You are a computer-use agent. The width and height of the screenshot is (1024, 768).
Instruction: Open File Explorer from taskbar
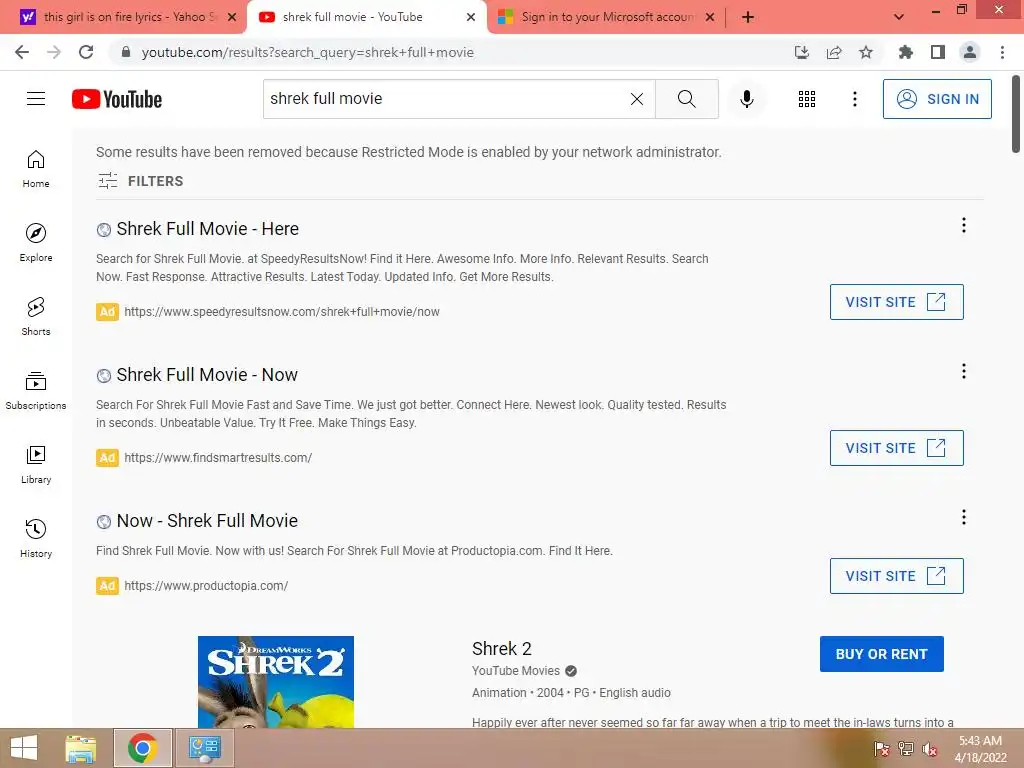81,748
